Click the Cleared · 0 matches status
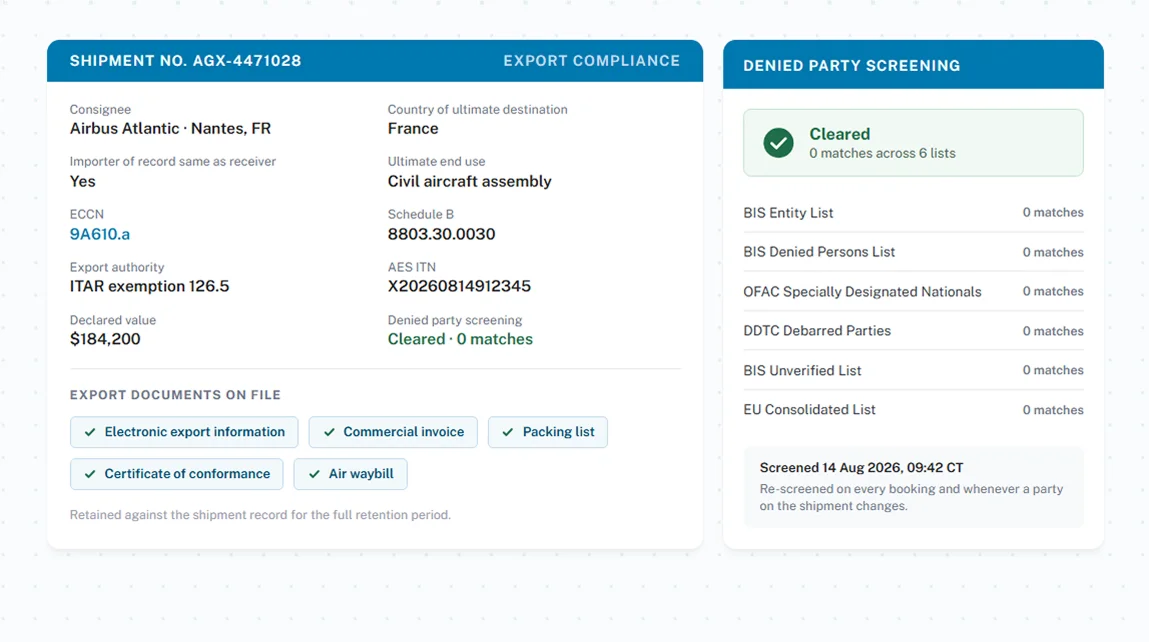1149x642 pixels. coord(460,339)
